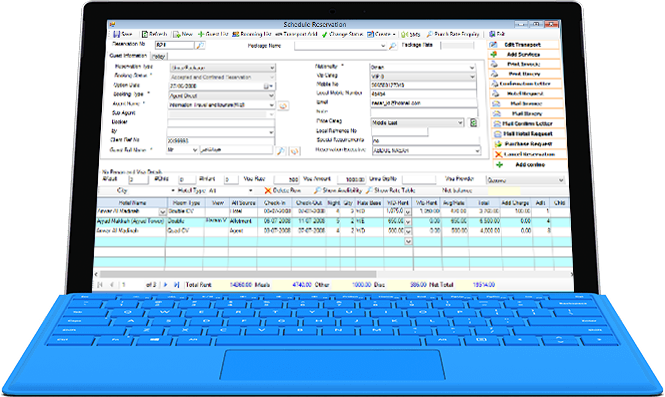Click the Hotel Request side button
The image size is (665, 397).
pyautogui.click(x=526, y=93)
